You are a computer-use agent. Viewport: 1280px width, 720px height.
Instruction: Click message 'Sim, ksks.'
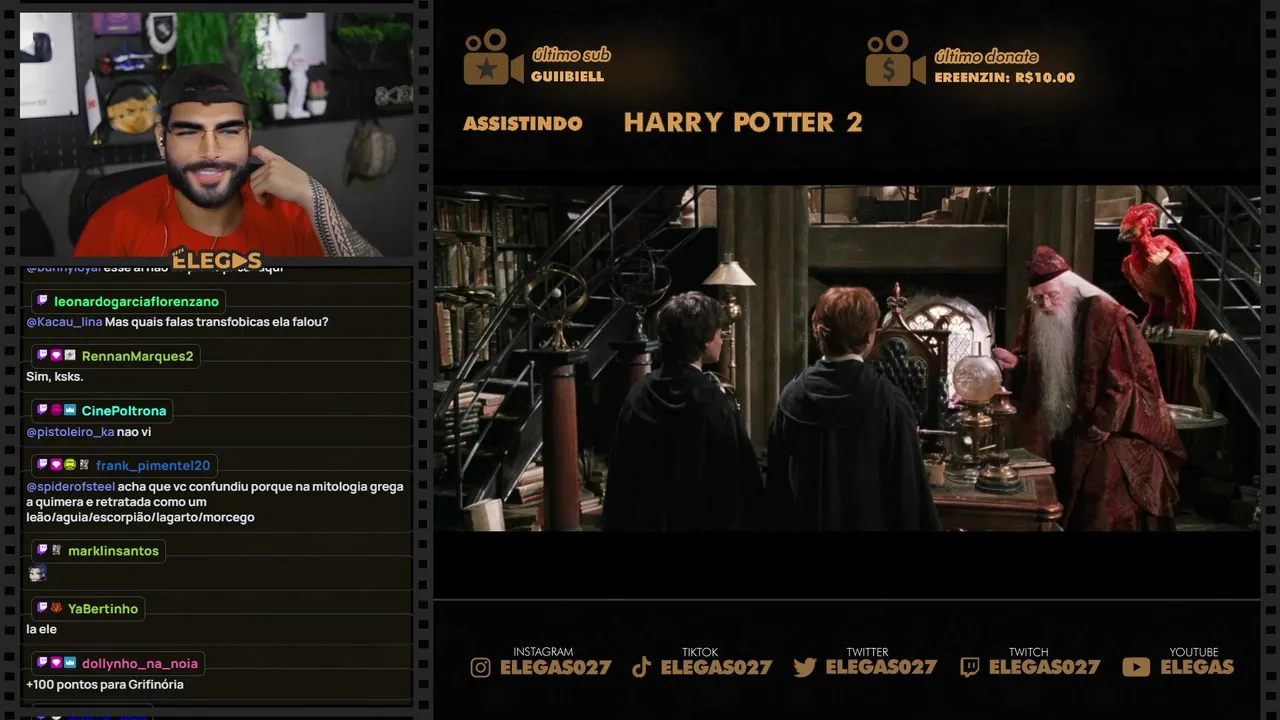pos(55,377)
